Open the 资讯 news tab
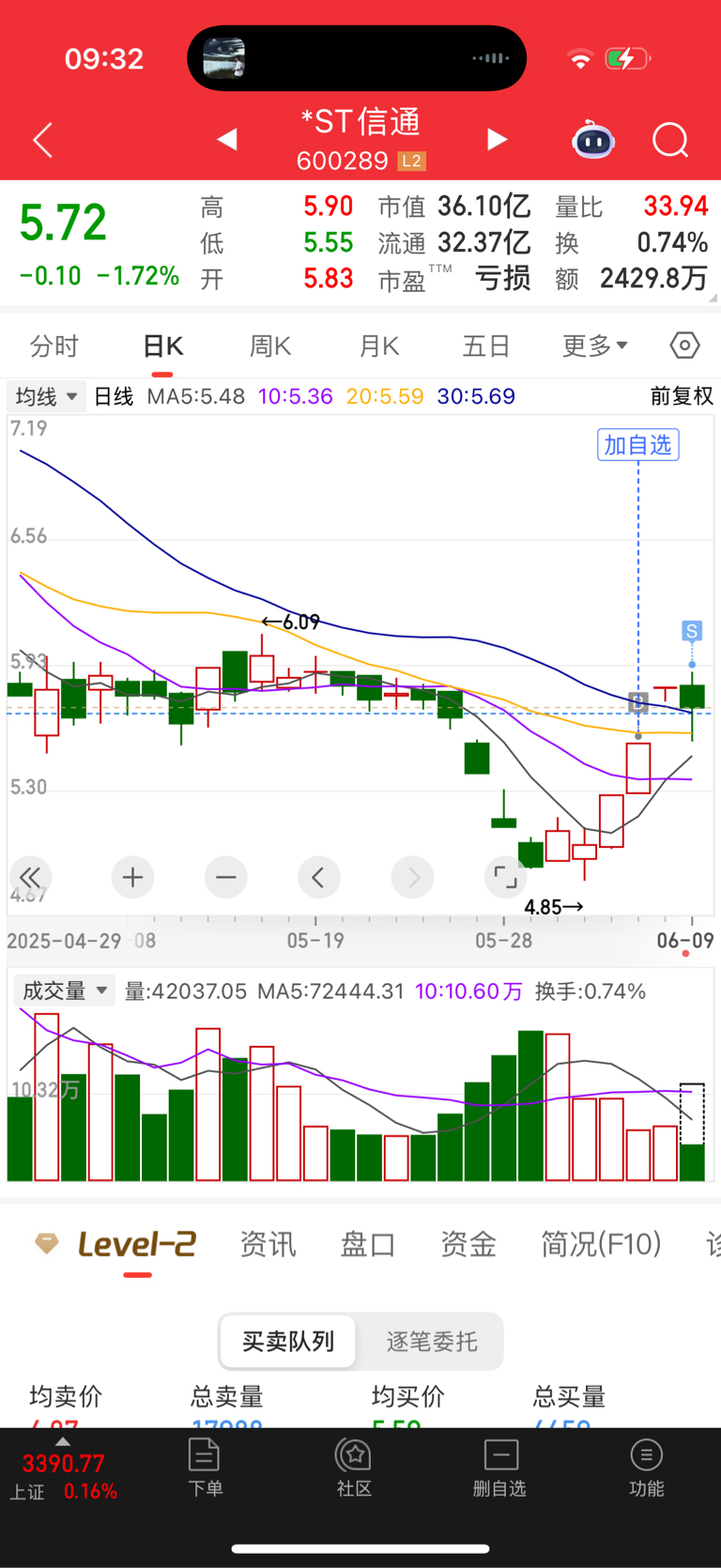The image size is (721, 1568). pyautogui.click(x=268, y=1244)
